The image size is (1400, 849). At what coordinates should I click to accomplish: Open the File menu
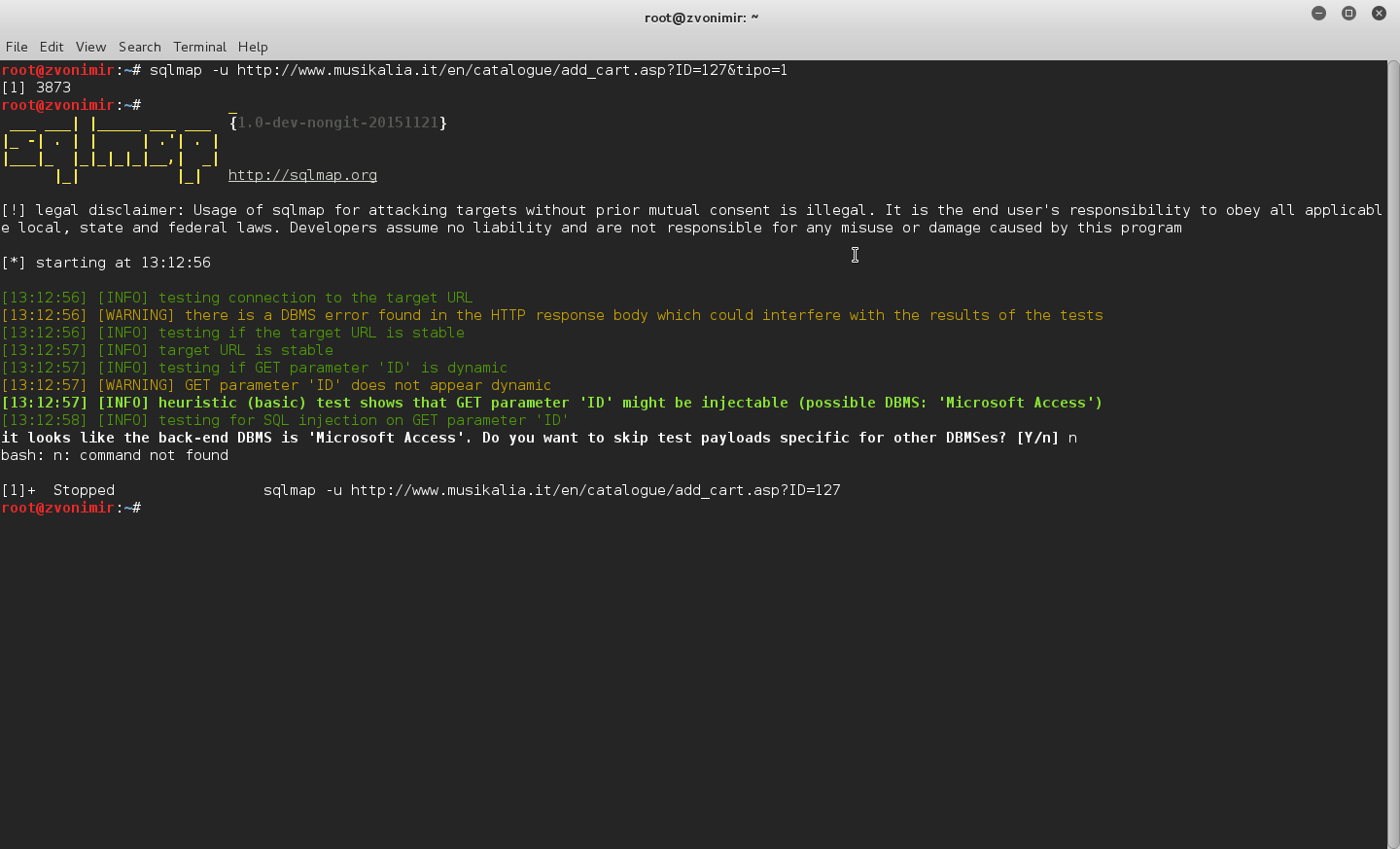click(x=17, y=47)
